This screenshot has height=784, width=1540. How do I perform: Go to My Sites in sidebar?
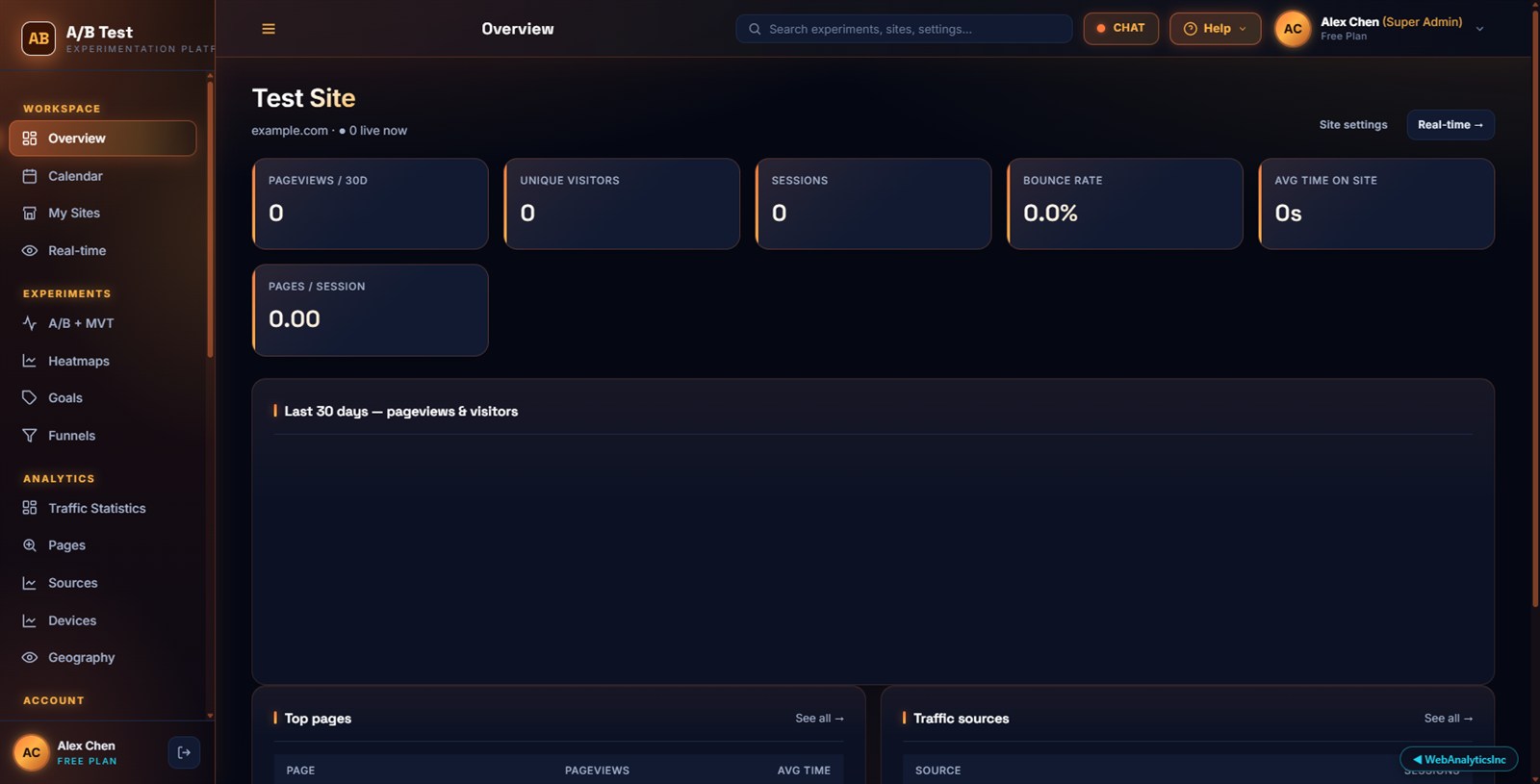tap(103, 213)
